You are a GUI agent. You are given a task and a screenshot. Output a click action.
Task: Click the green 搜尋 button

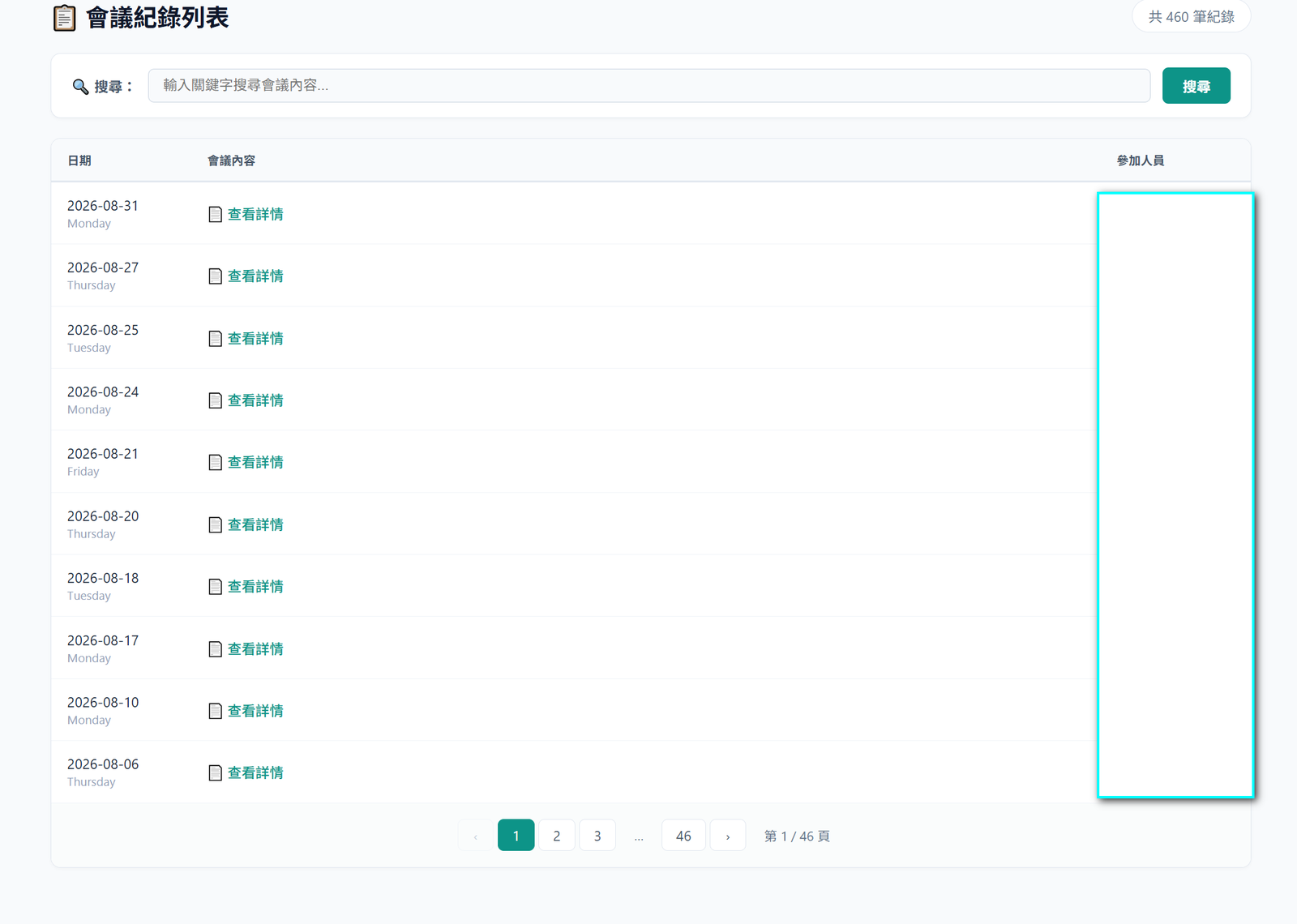click(1196, 86)
